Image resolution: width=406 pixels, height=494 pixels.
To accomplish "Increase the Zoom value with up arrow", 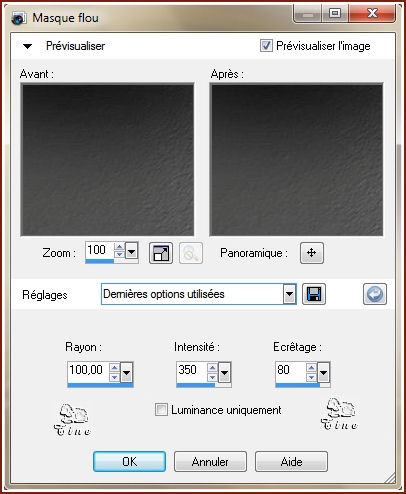I will (x=119, y=247).
